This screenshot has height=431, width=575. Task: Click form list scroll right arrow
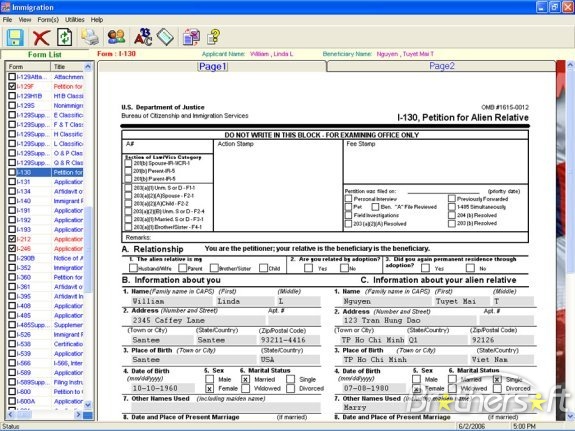coord(78,414)
